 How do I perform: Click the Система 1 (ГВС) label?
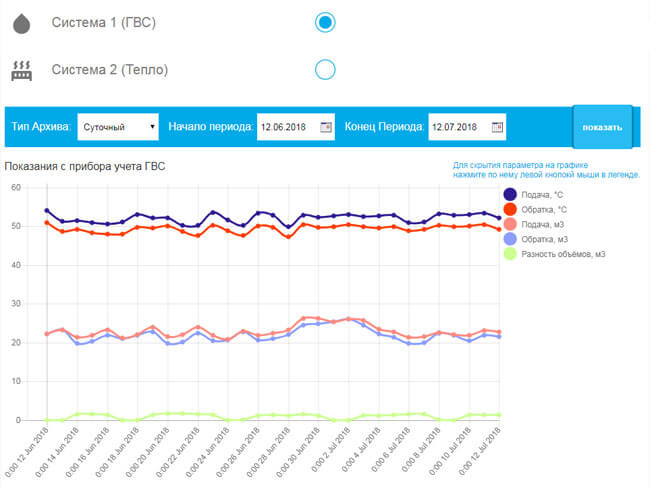(x=104, y=22)
